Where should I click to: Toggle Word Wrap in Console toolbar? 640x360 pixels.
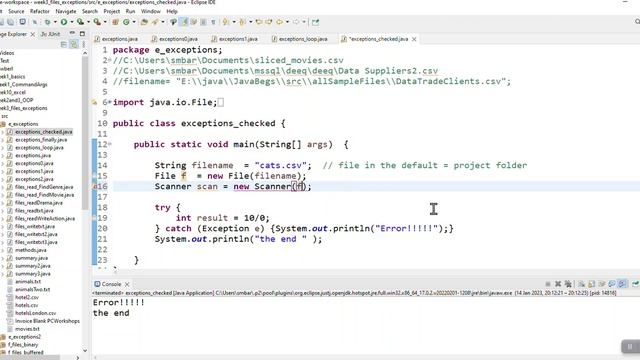tap(601, 284)
